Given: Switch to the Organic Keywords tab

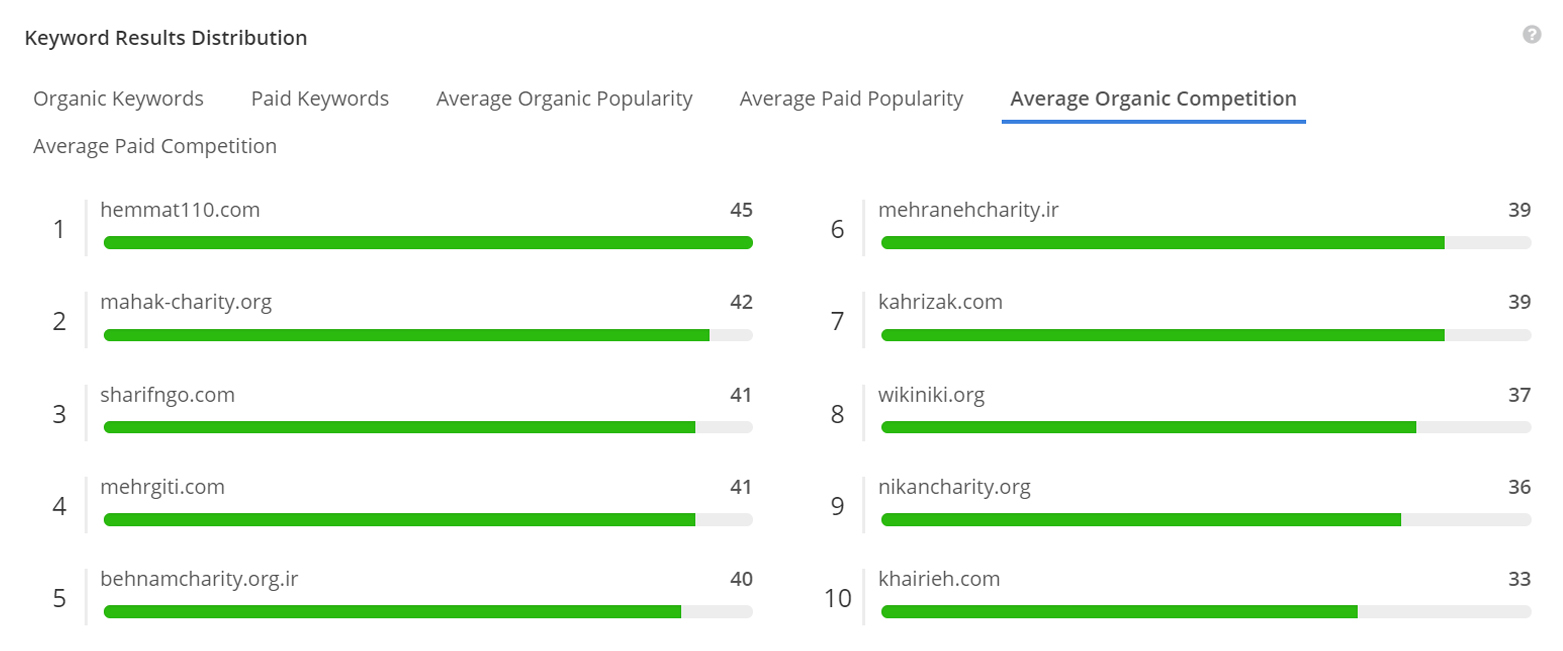Looking at the screenshot, I should point(118,99).
